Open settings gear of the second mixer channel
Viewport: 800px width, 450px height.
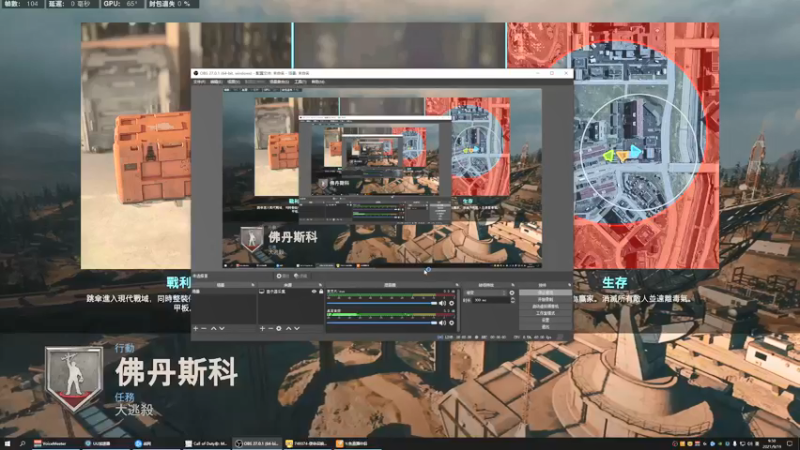(x=451, y=322)
